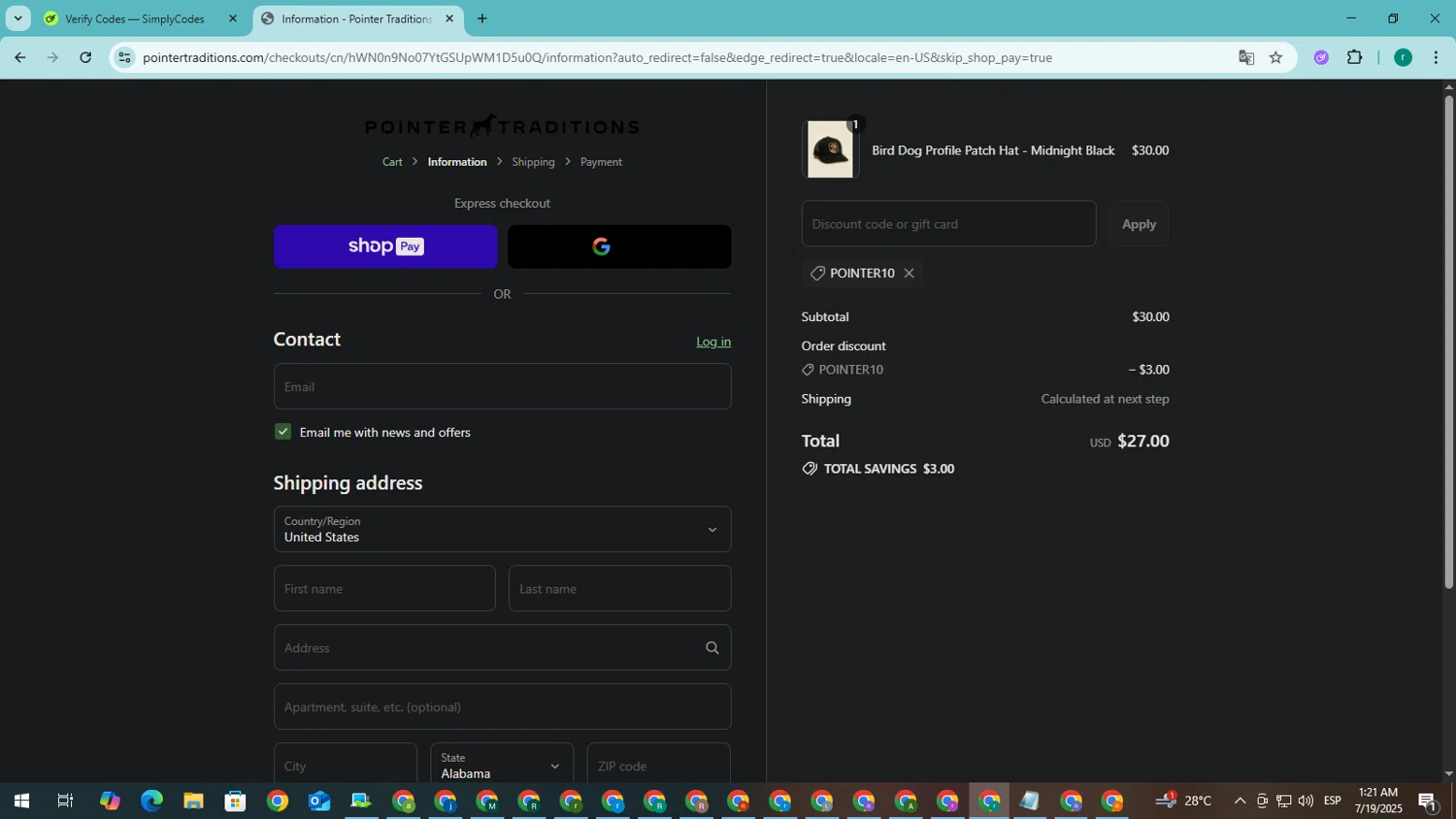
Task: Open the clock showing 1:21 AM
Action: 1378,801
